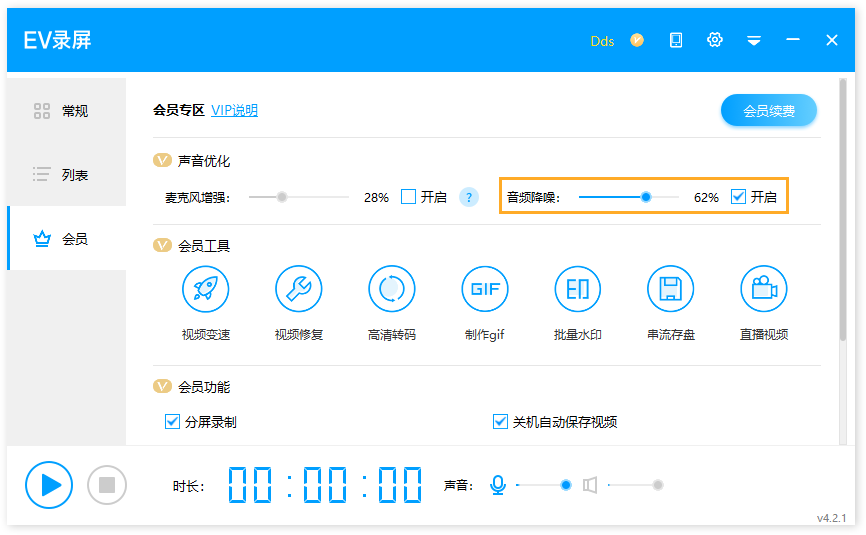Adjust the speaker volume slider

point(635,485)
